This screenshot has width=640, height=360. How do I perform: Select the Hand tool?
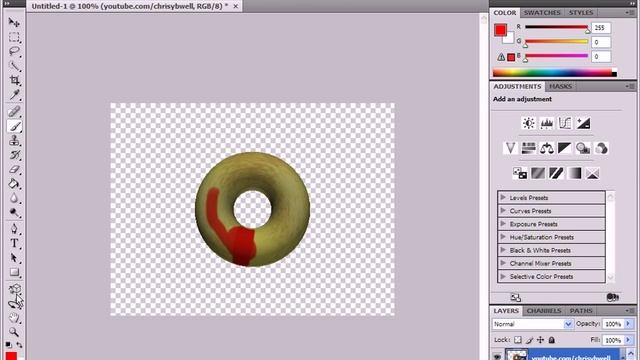tap(14, 318)
